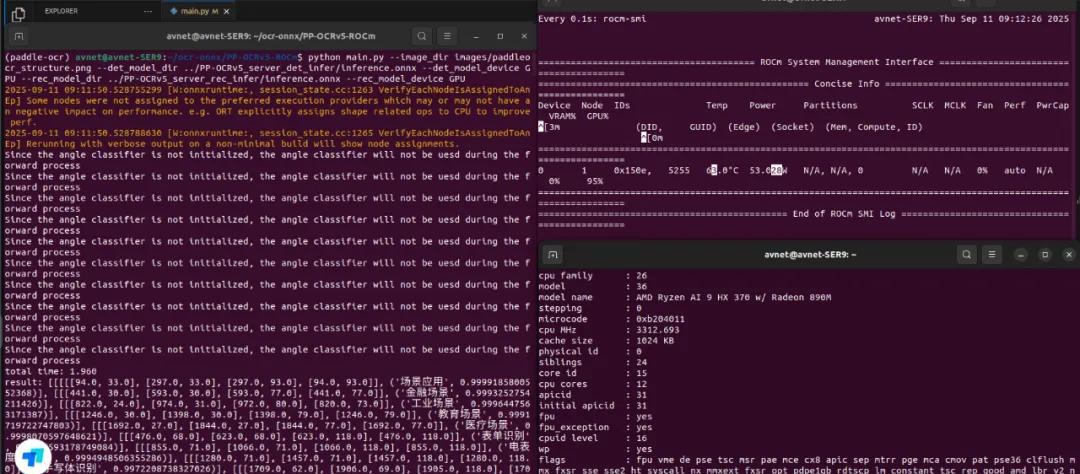Open hamburger menu of PP-OCRv5-ROCm terminal
Image resolution: width=1080 pixels, height=474 pixels.
[447, 36]
